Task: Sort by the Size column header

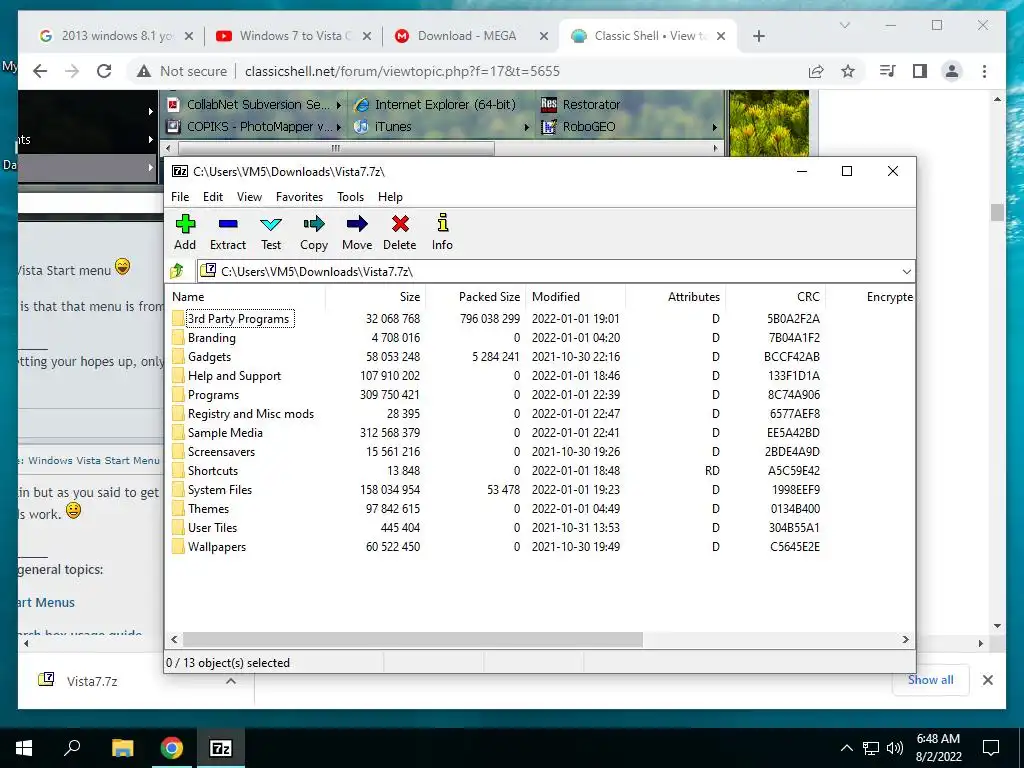Action: point(376,296)
